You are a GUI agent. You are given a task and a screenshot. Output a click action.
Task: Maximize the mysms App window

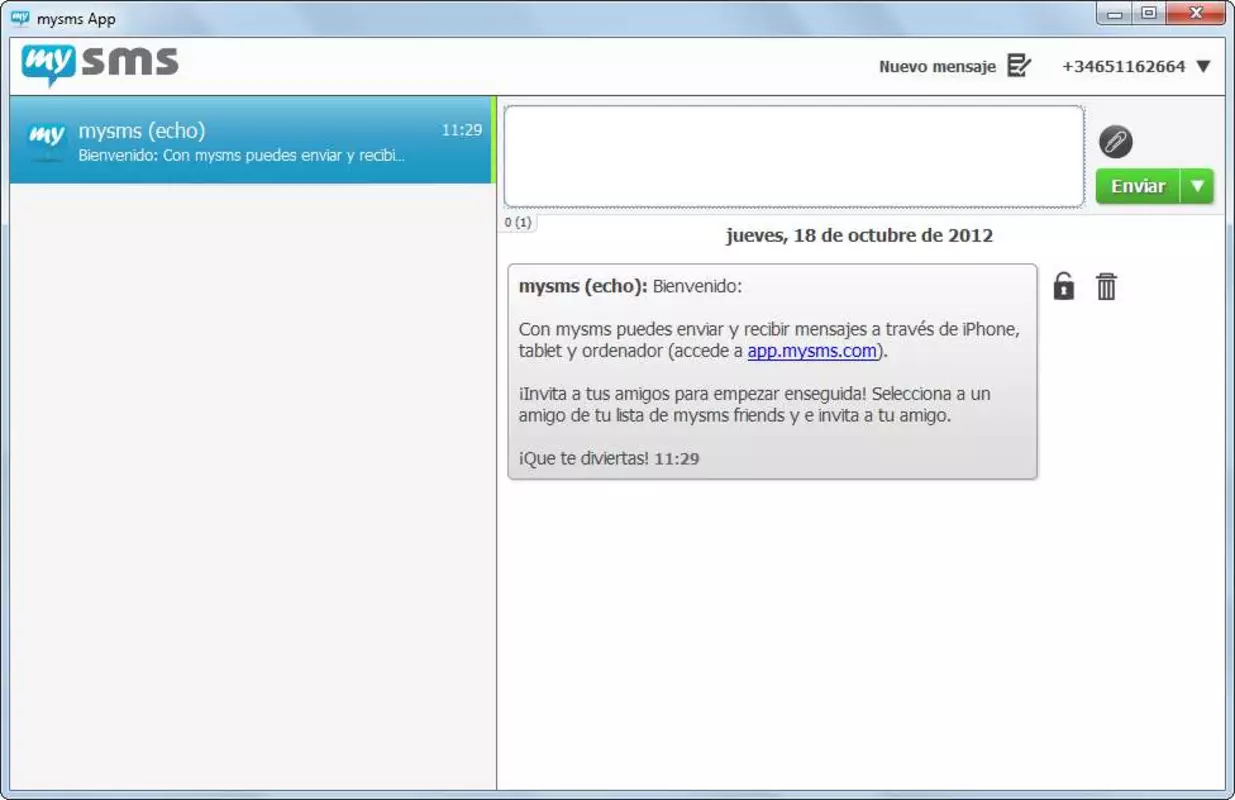1148,13
